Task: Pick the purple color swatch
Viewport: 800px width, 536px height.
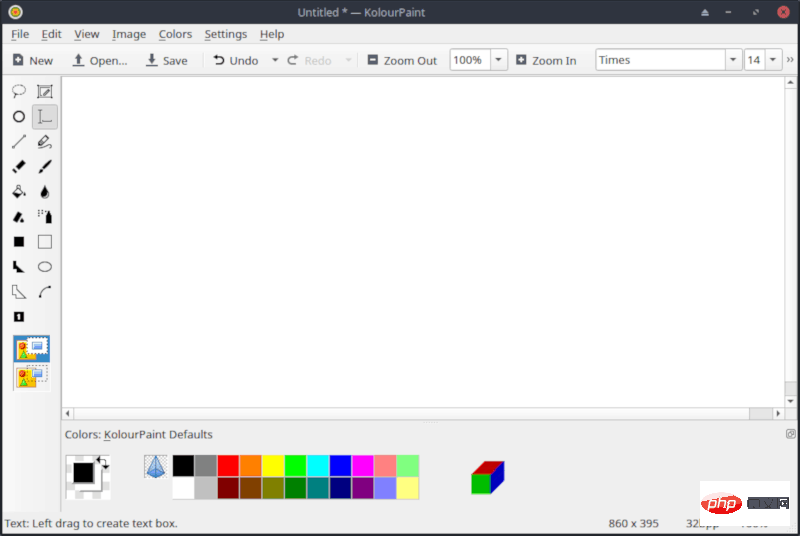Action: coord(363,488)
